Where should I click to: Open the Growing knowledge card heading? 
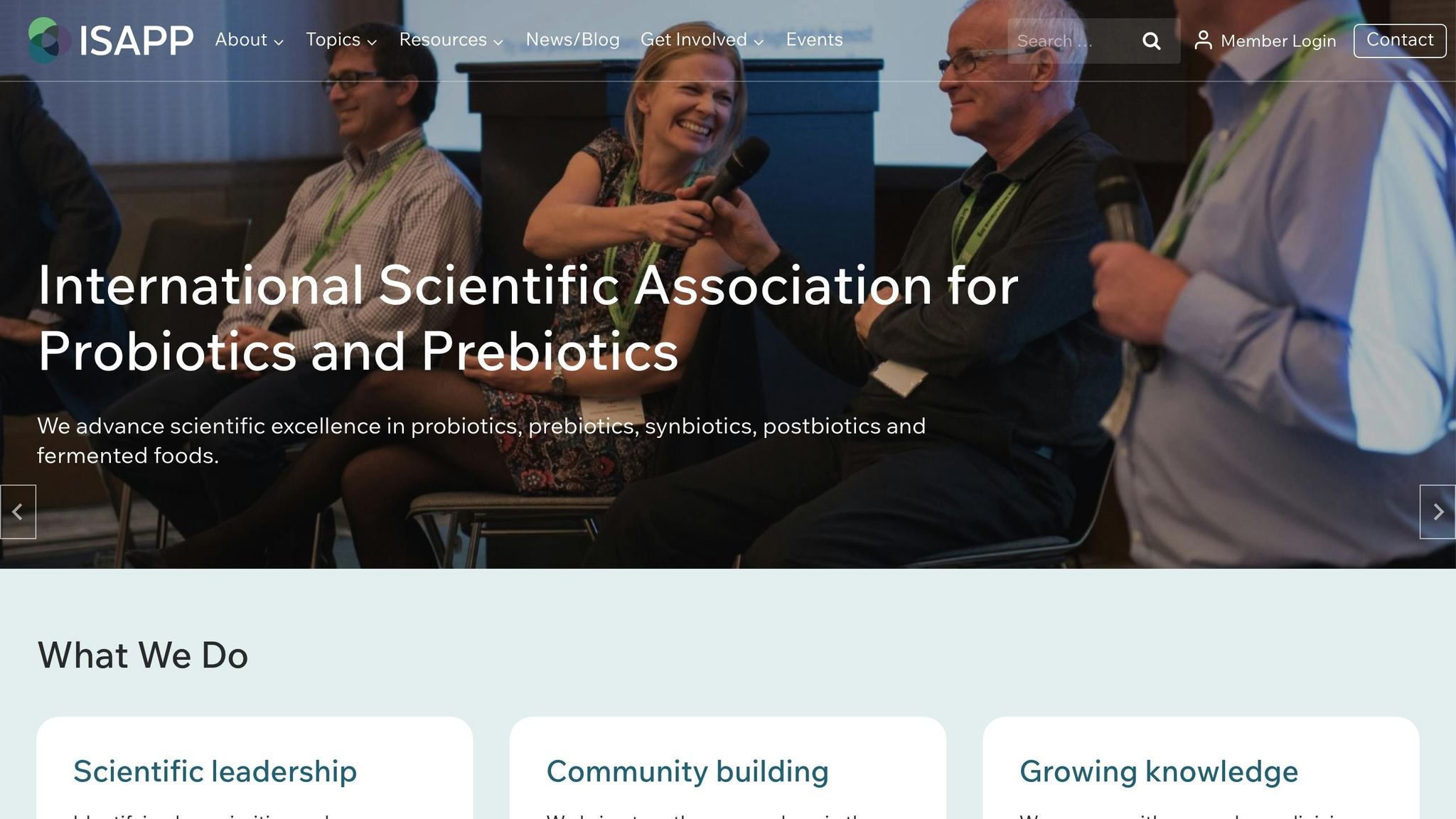[1158, 771]
